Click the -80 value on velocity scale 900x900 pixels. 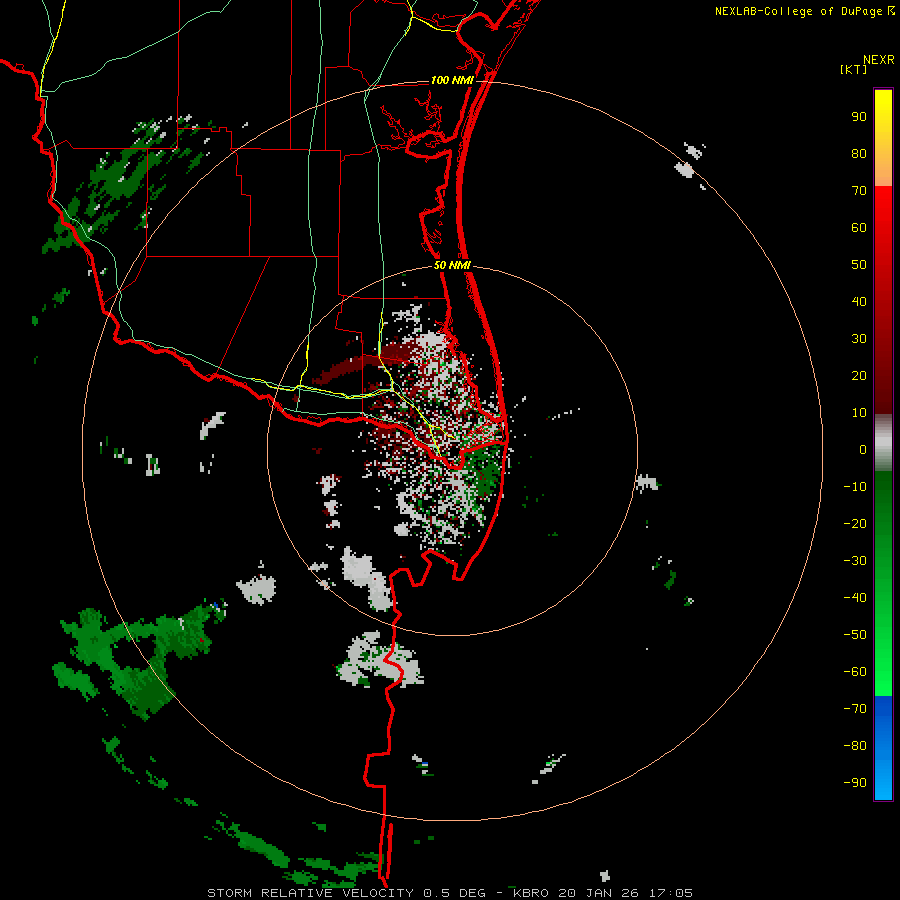(x=855, y=746)
